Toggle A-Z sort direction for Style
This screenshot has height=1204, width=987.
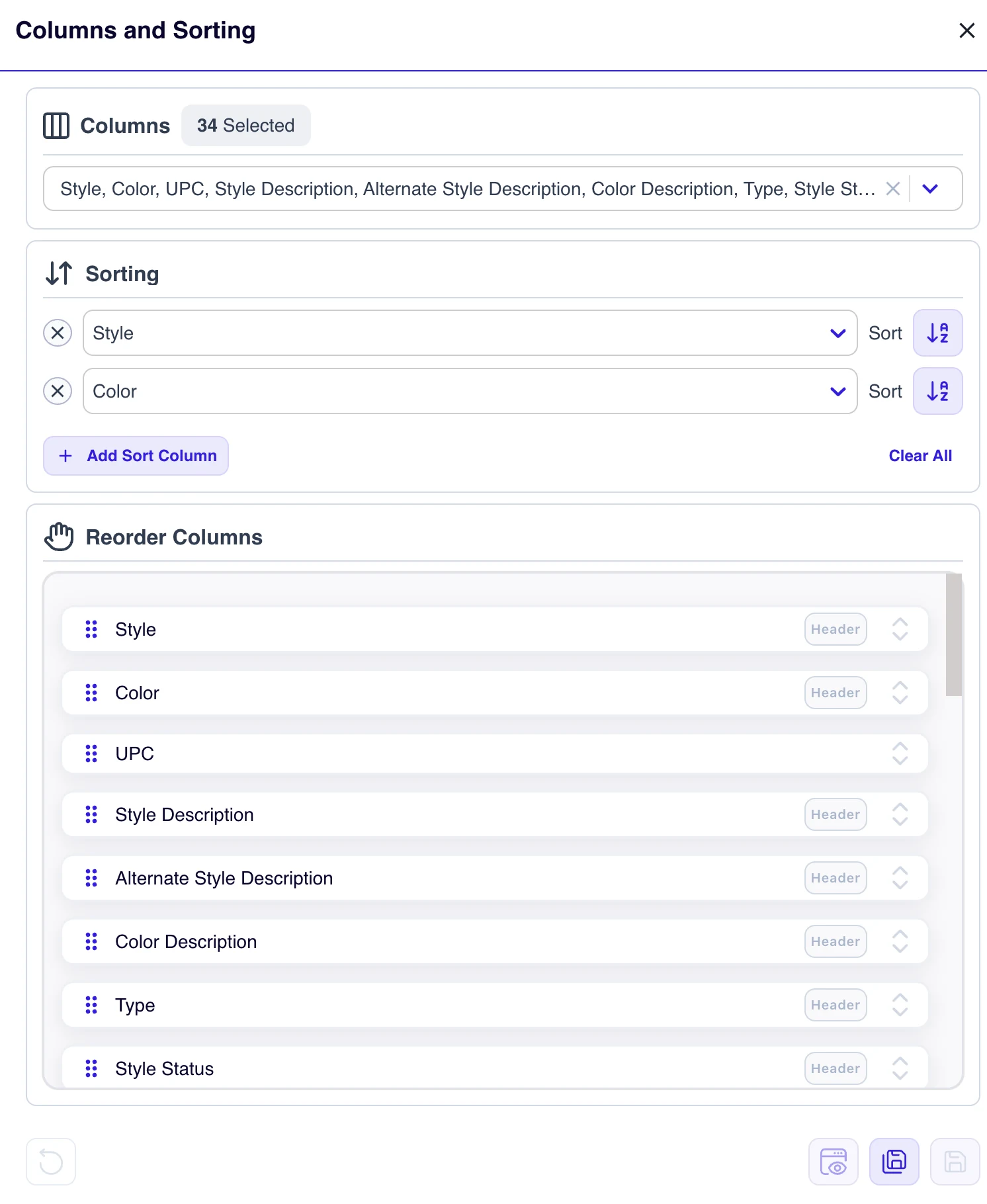point(937,333)
